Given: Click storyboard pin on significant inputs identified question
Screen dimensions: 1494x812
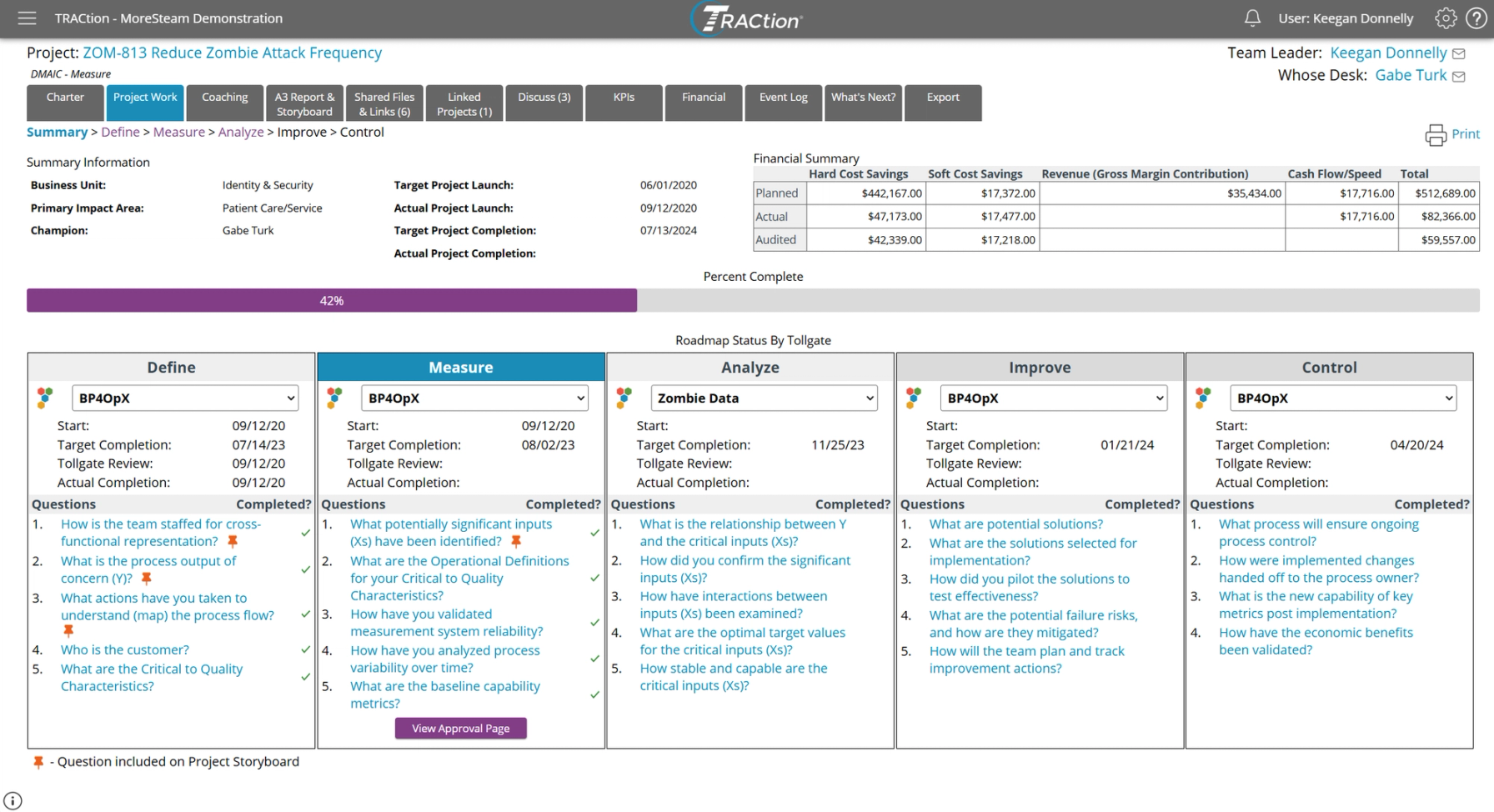Looking at the screenshot, I should click(x=516, y=542).
